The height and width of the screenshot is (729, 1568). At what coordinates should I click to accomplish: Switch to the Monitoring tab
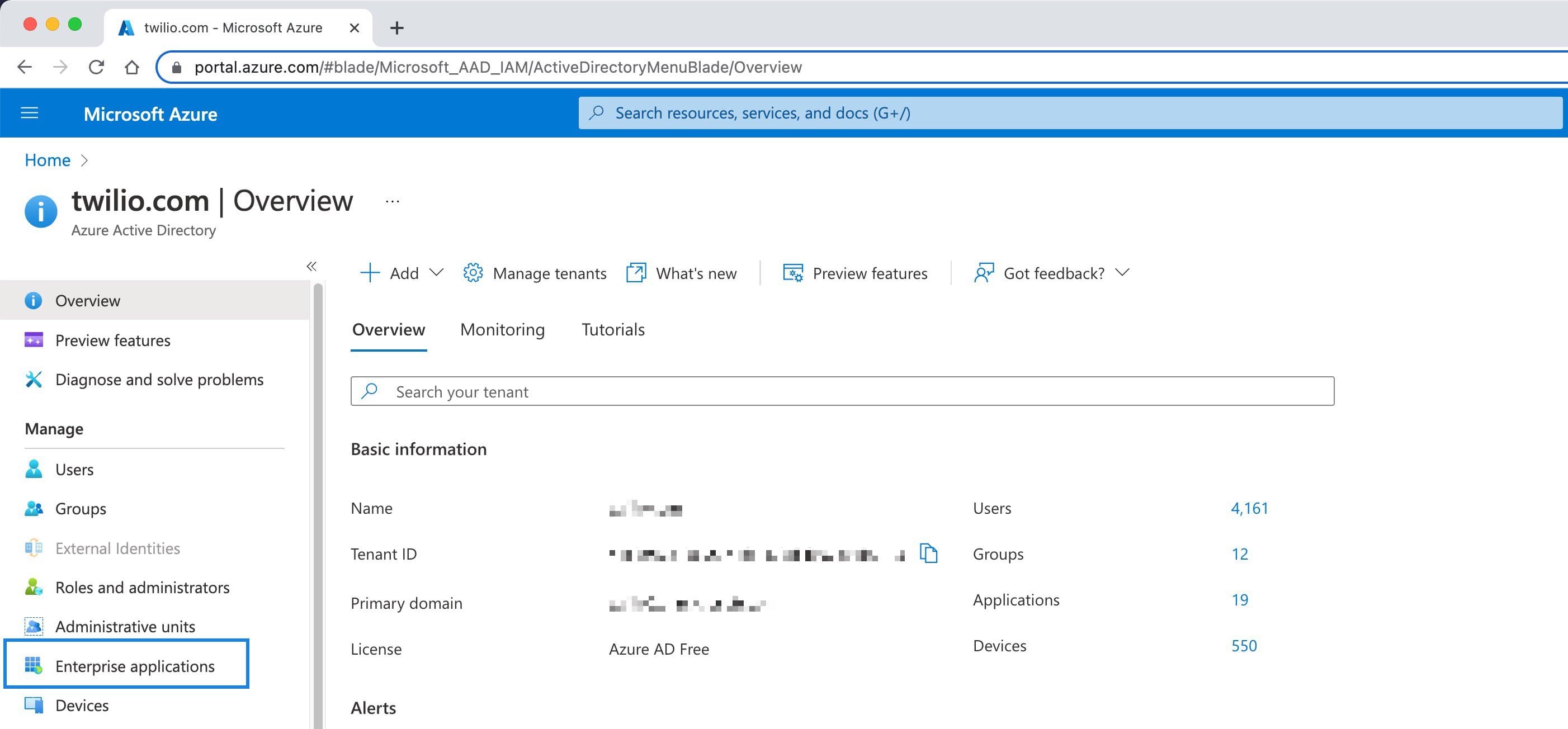point(502,329)
